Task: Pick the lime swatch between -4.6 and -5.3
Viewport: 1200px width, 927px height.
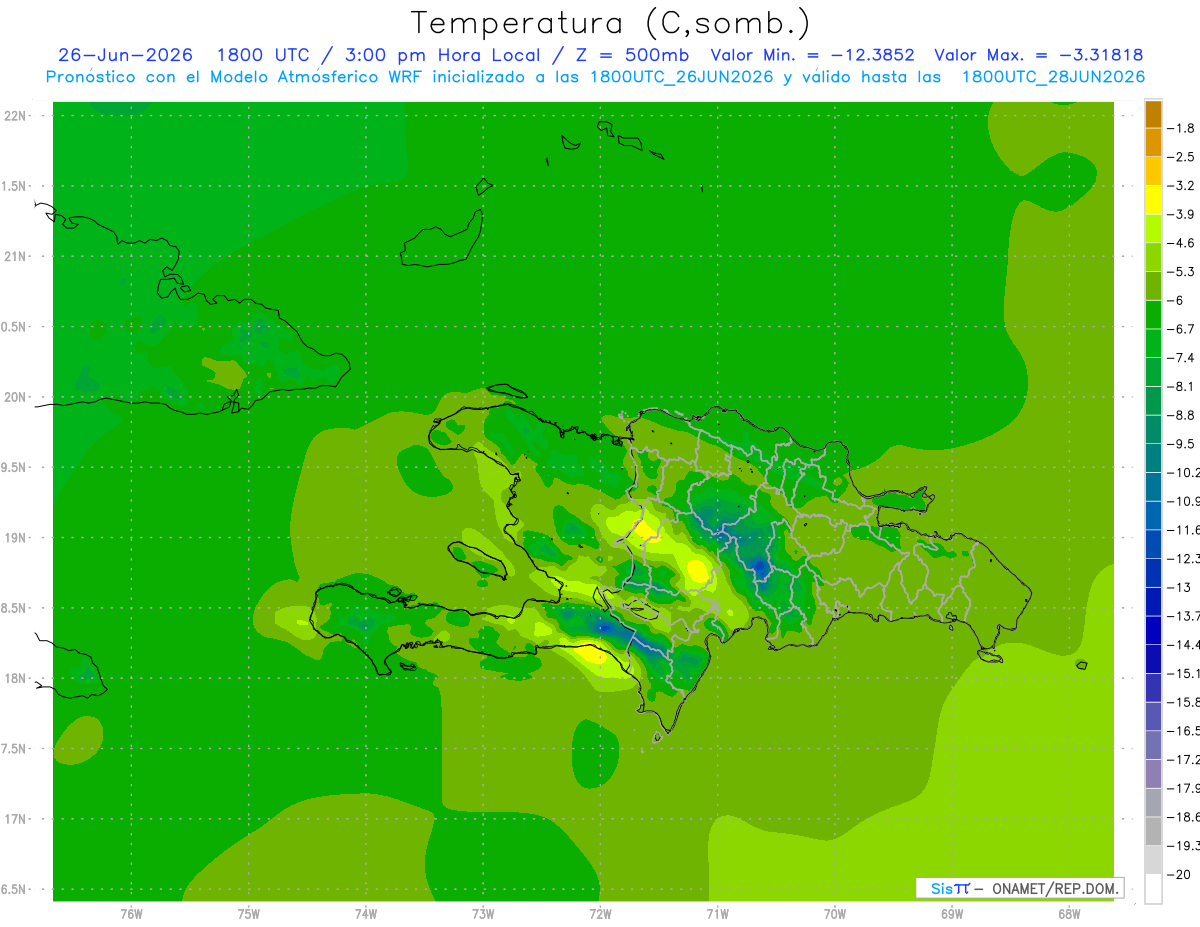Action: (x=1153, y=257)
